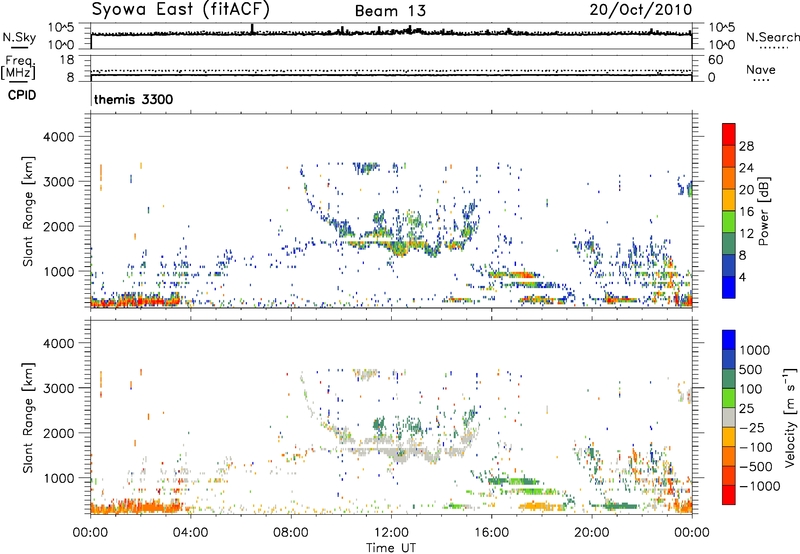Click the "4" label on the power color bar
This screenshot has width=800, height=554.
click(742, 278)
